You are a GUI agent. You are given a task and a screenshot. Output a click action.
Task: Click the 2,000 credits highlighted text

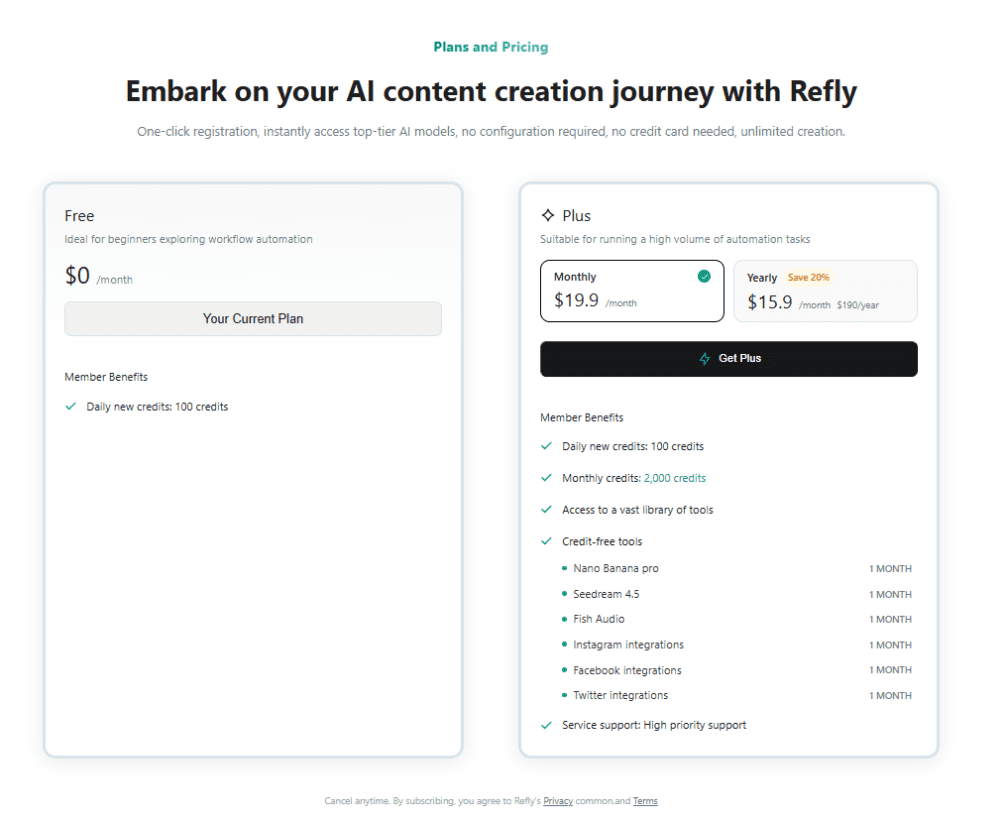[675, 478]
